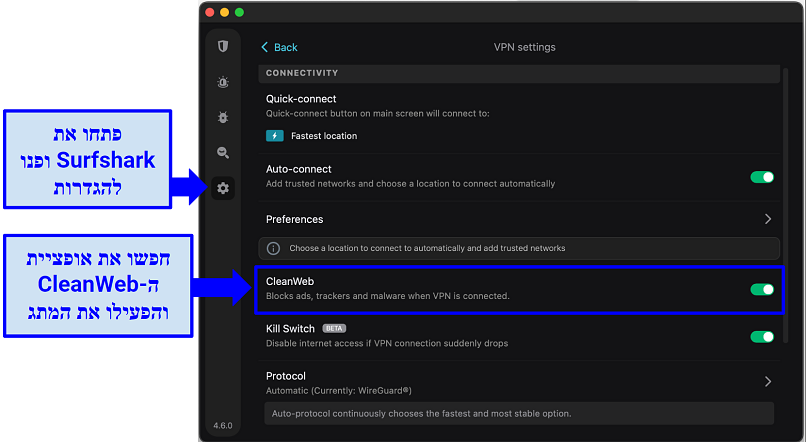Image resolution: width=806 pixels, height=442 pixels.
Task: Disable the CleanWeb toggle
Action: [762, 289]
